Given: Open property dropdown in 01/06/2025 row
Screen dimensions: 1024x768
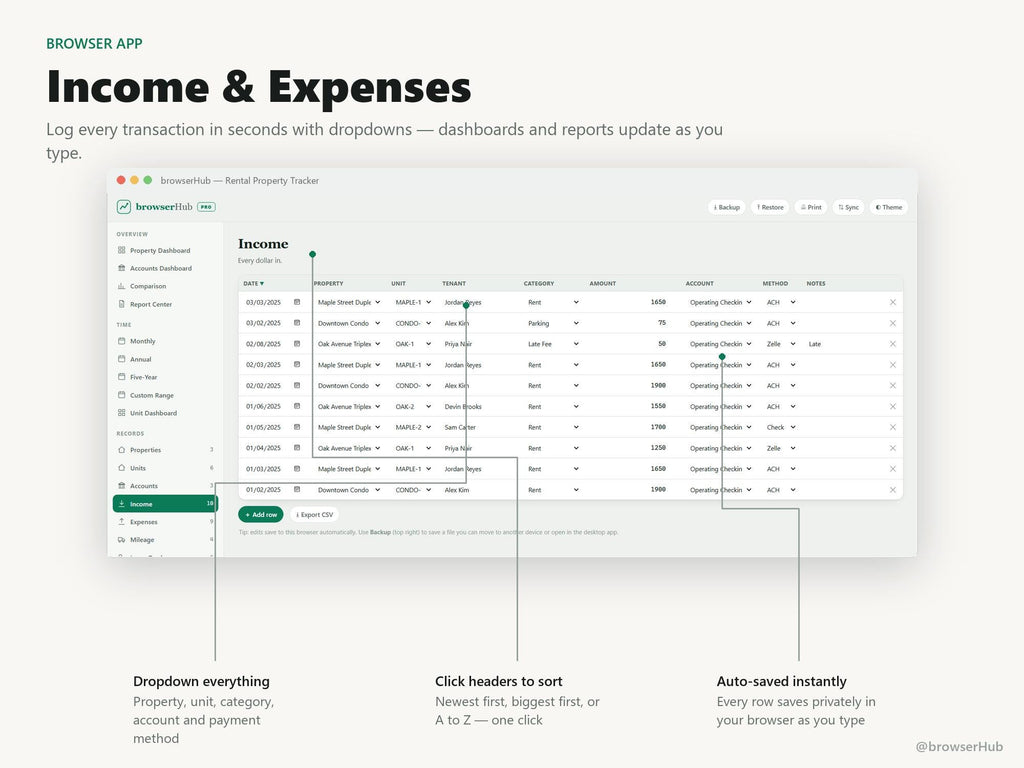Looking at the screenshot, I should click(349, 406).
